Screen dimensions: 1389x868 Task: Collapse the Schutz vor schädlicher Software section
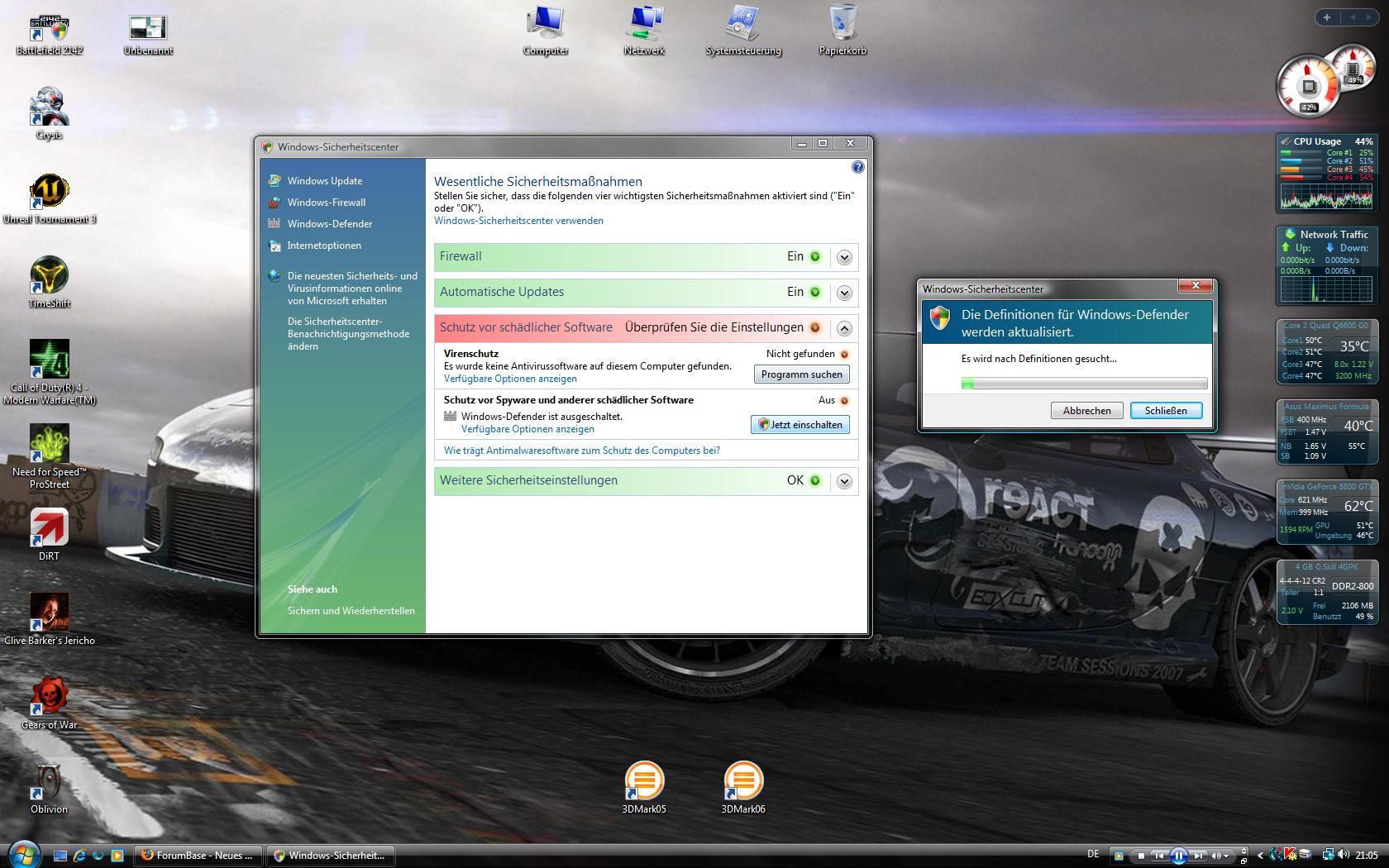click(844, 328)
